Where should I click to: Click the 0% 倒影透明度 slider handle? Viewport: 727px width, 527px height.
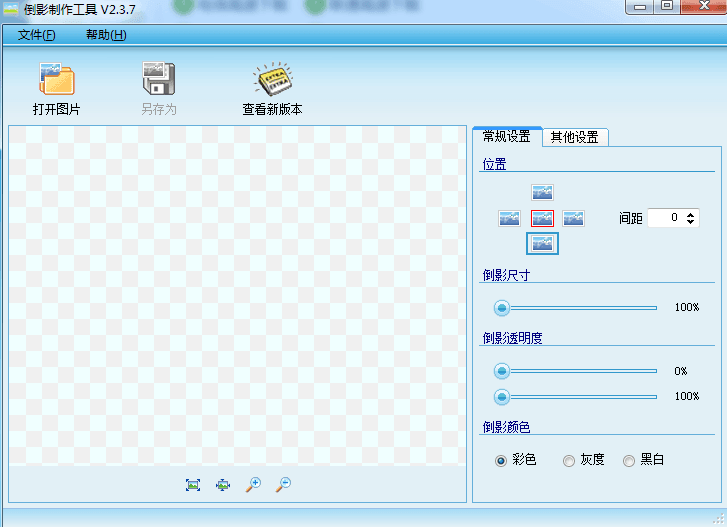(502, 371)
